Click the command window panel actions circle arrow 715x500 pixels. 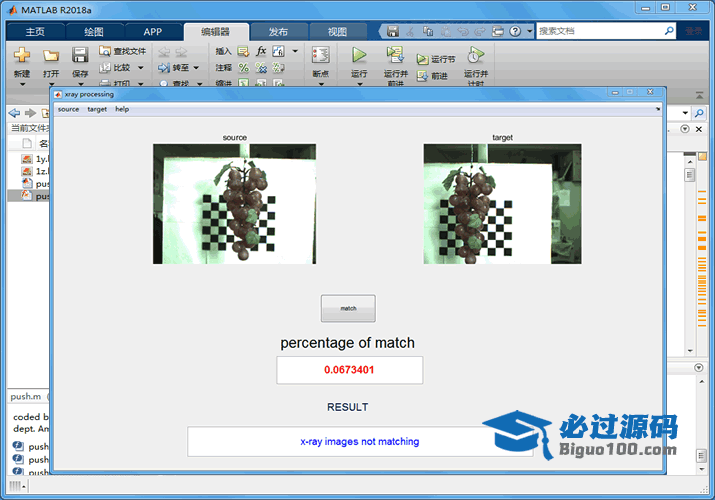[699, 367]
